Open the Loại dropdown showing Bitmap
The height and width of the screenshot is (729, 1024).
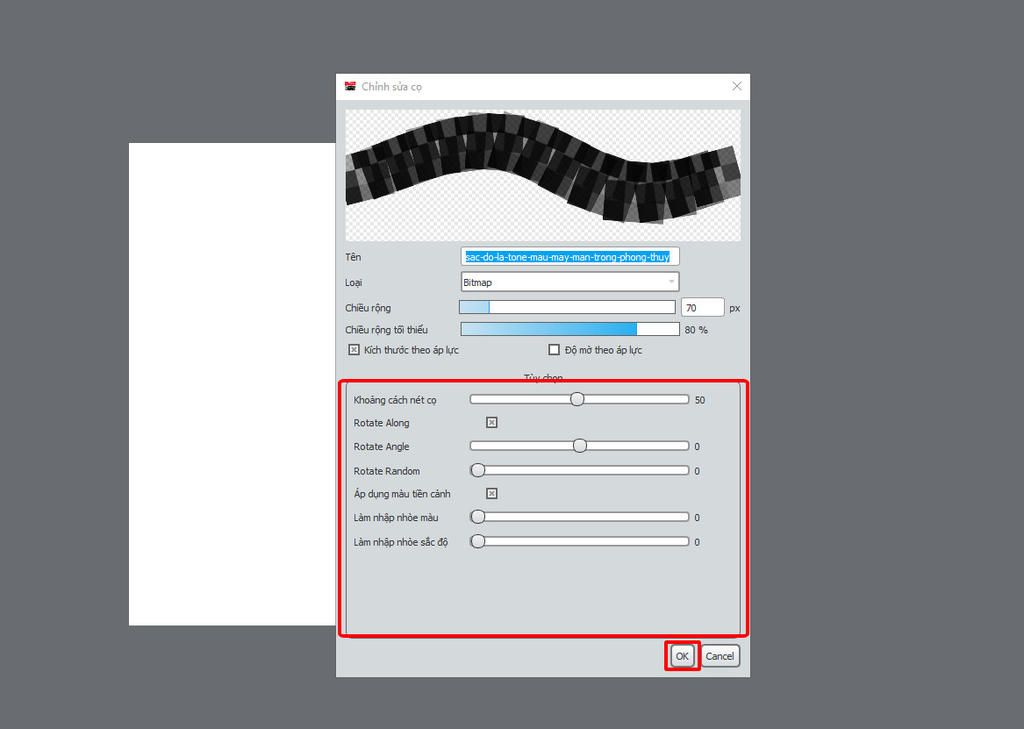[569, 282]
